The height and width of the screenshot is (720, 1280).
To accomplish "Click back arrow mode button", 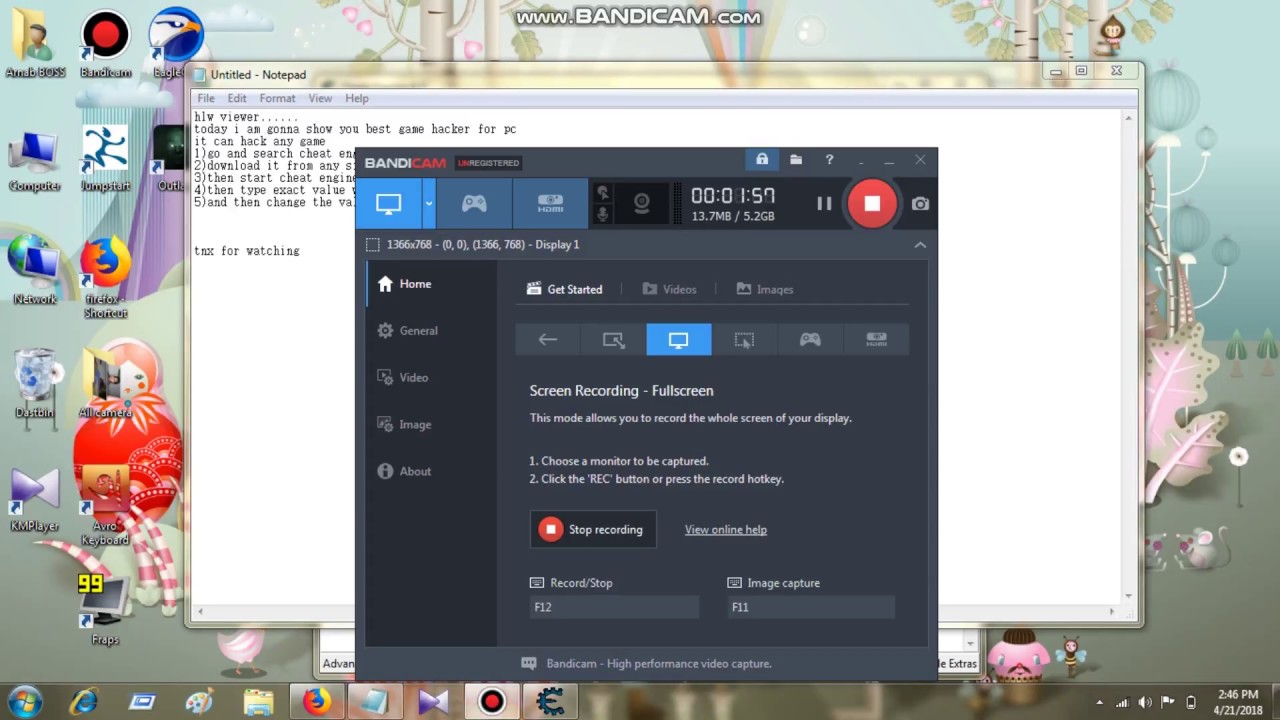I will coord(548,340).
